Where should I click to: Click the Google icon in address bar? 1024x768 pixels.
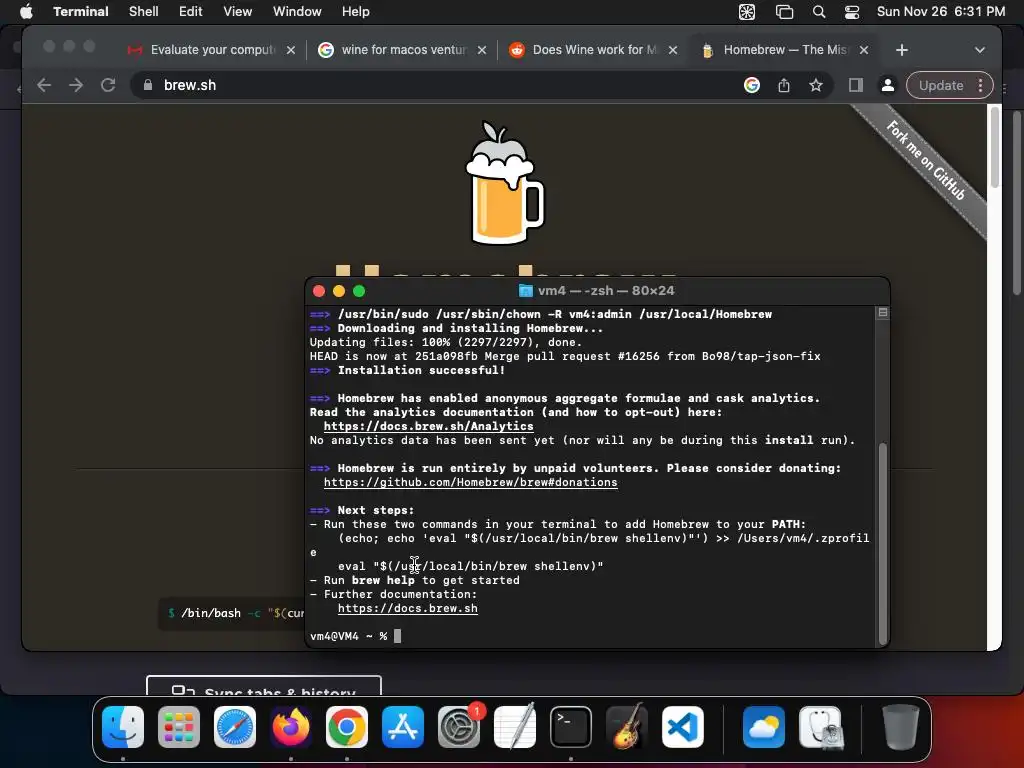pos(752,85)
